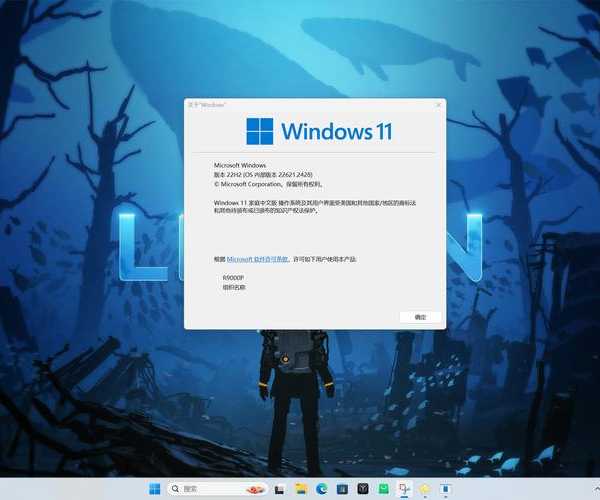Launch Microsoft Edge from the taskbar
The height and width of the screenshot is (500, 600).
(322, 489)
